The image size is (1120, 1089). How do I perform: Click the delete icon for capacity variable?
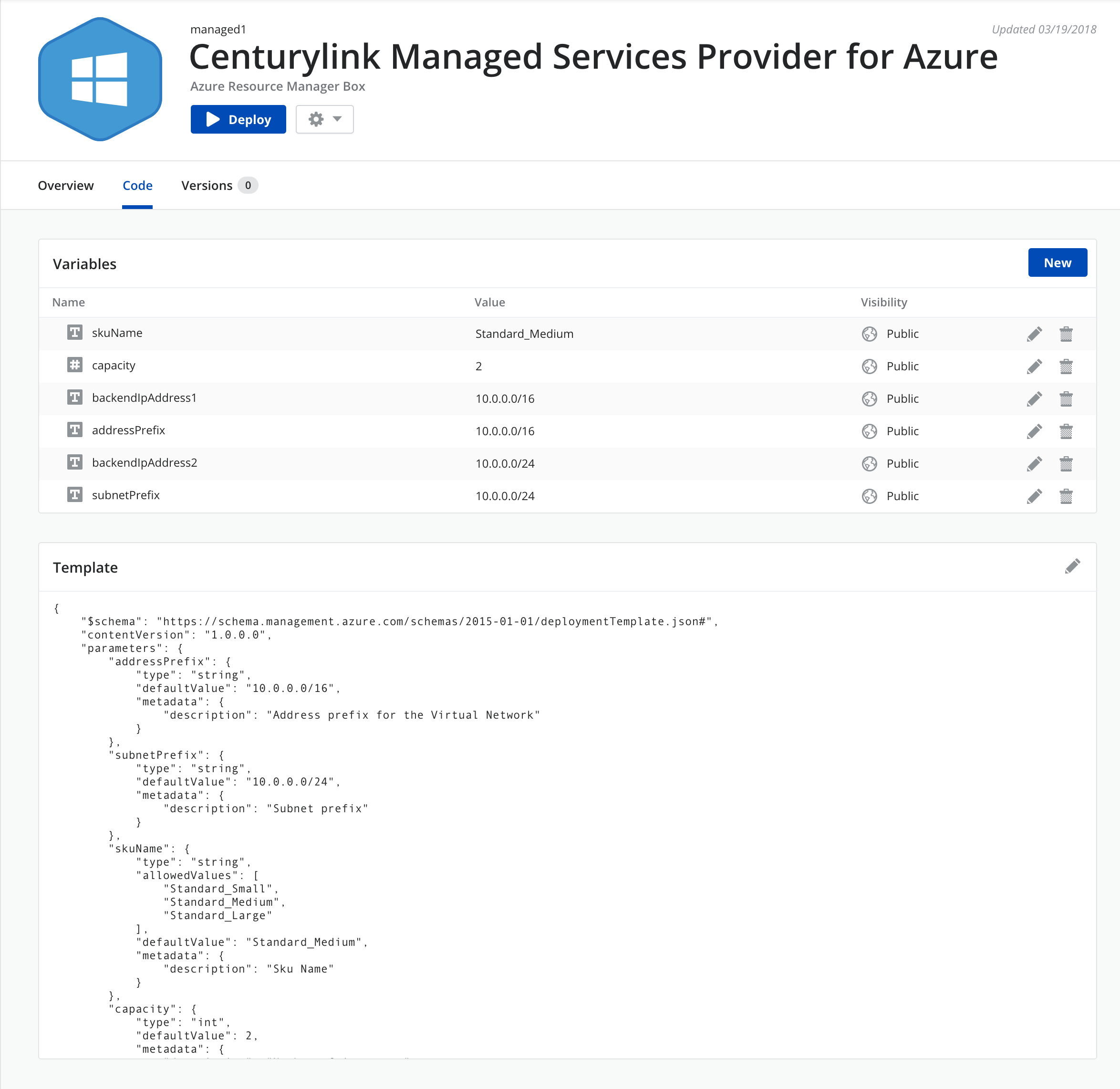(1065, 365)
